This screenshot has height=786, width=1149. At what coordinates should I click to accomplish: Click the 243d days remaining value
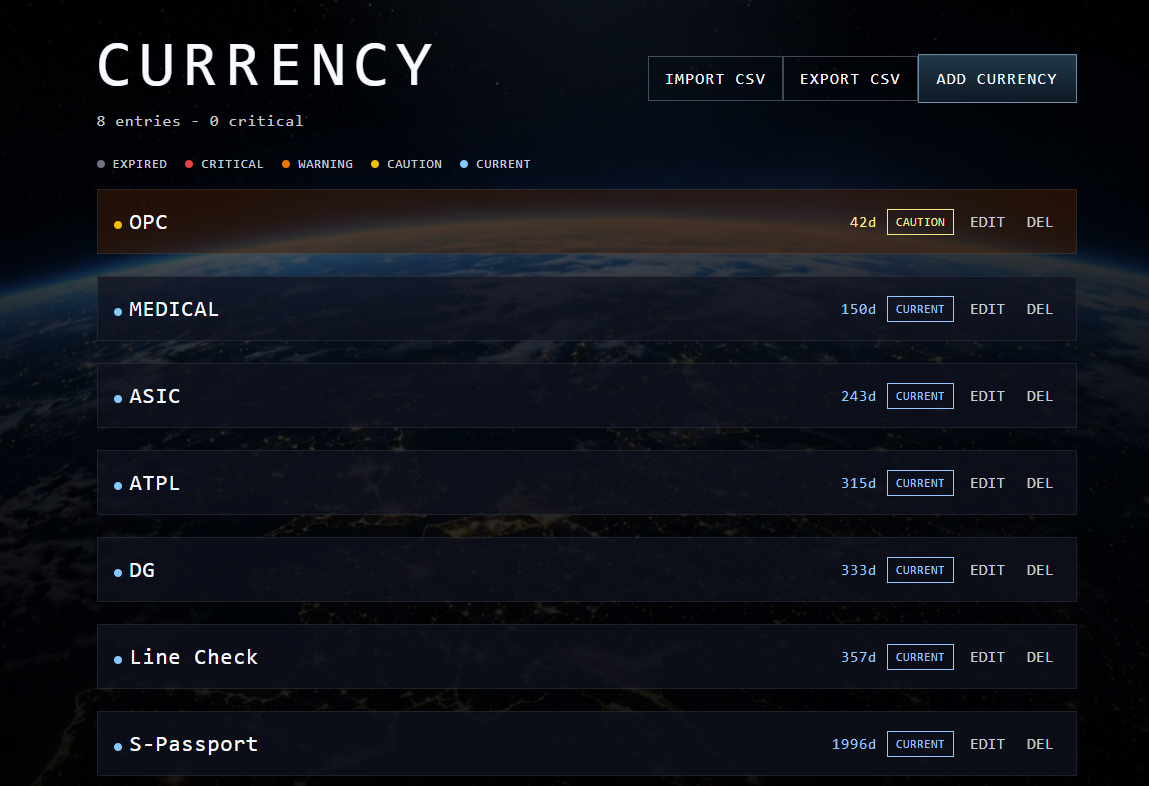pyautogui.click(x=858, y=396)
